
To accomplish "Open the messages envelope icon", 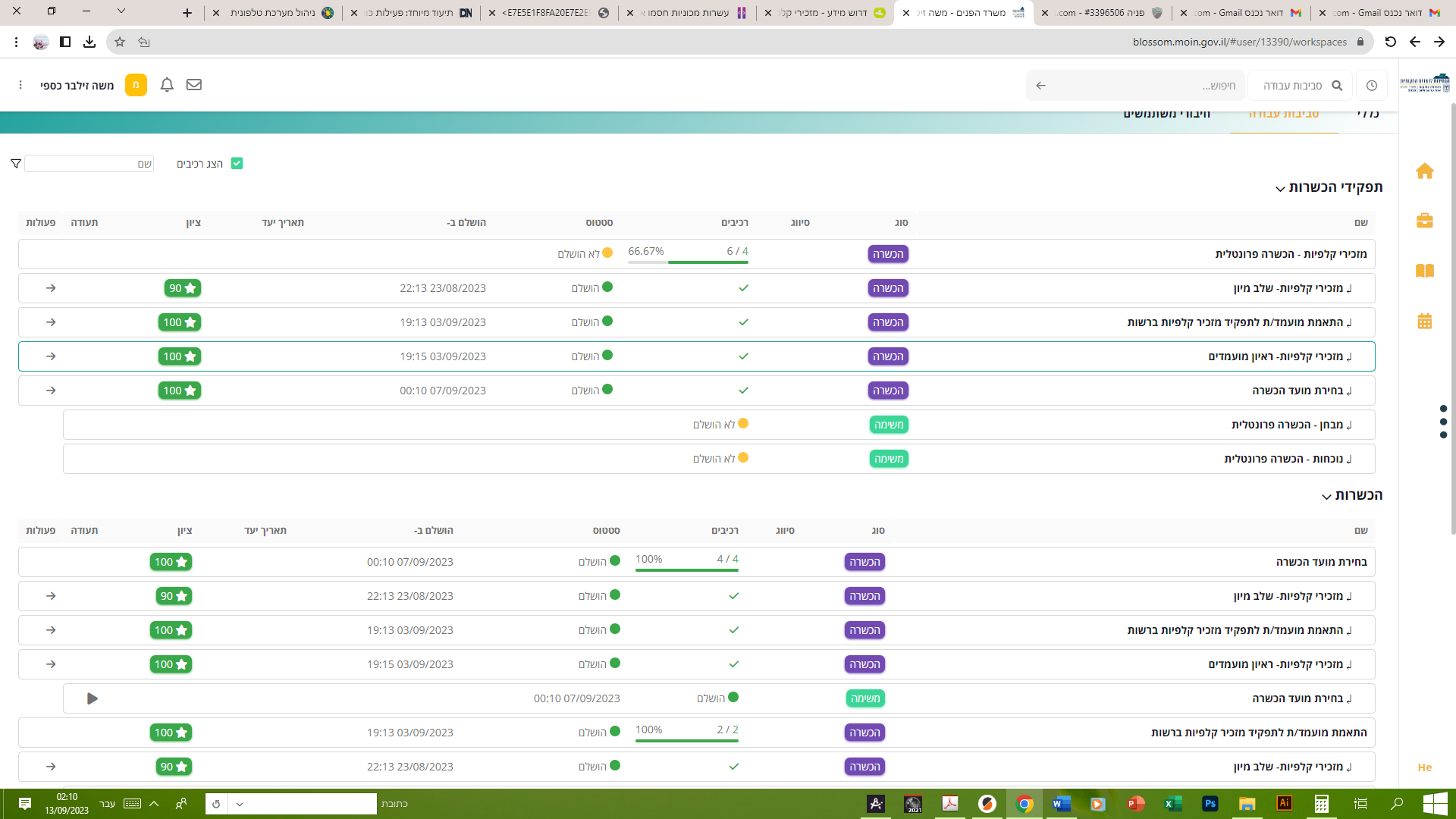I will (194, 85).
